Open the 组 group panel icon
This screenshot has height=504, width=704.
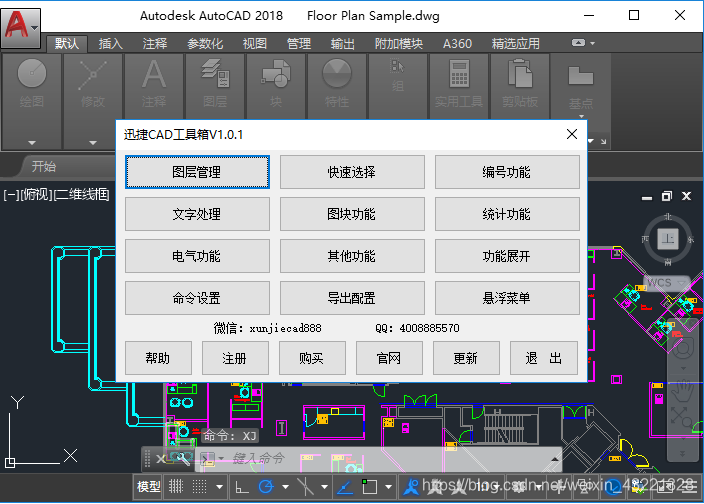(398, 66)
